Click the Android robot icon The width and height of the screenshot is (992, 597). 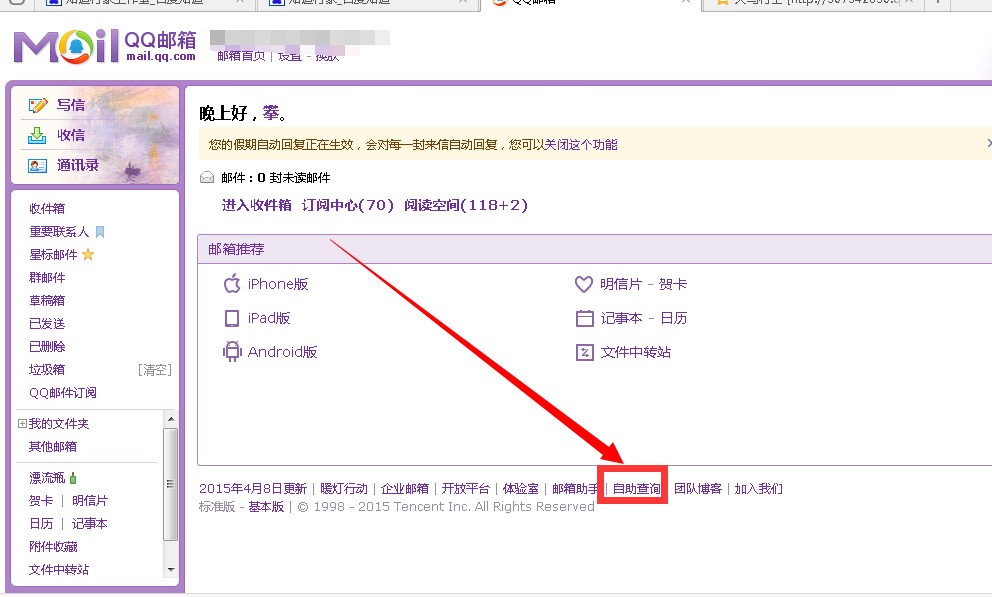click(x=232, y=352)
